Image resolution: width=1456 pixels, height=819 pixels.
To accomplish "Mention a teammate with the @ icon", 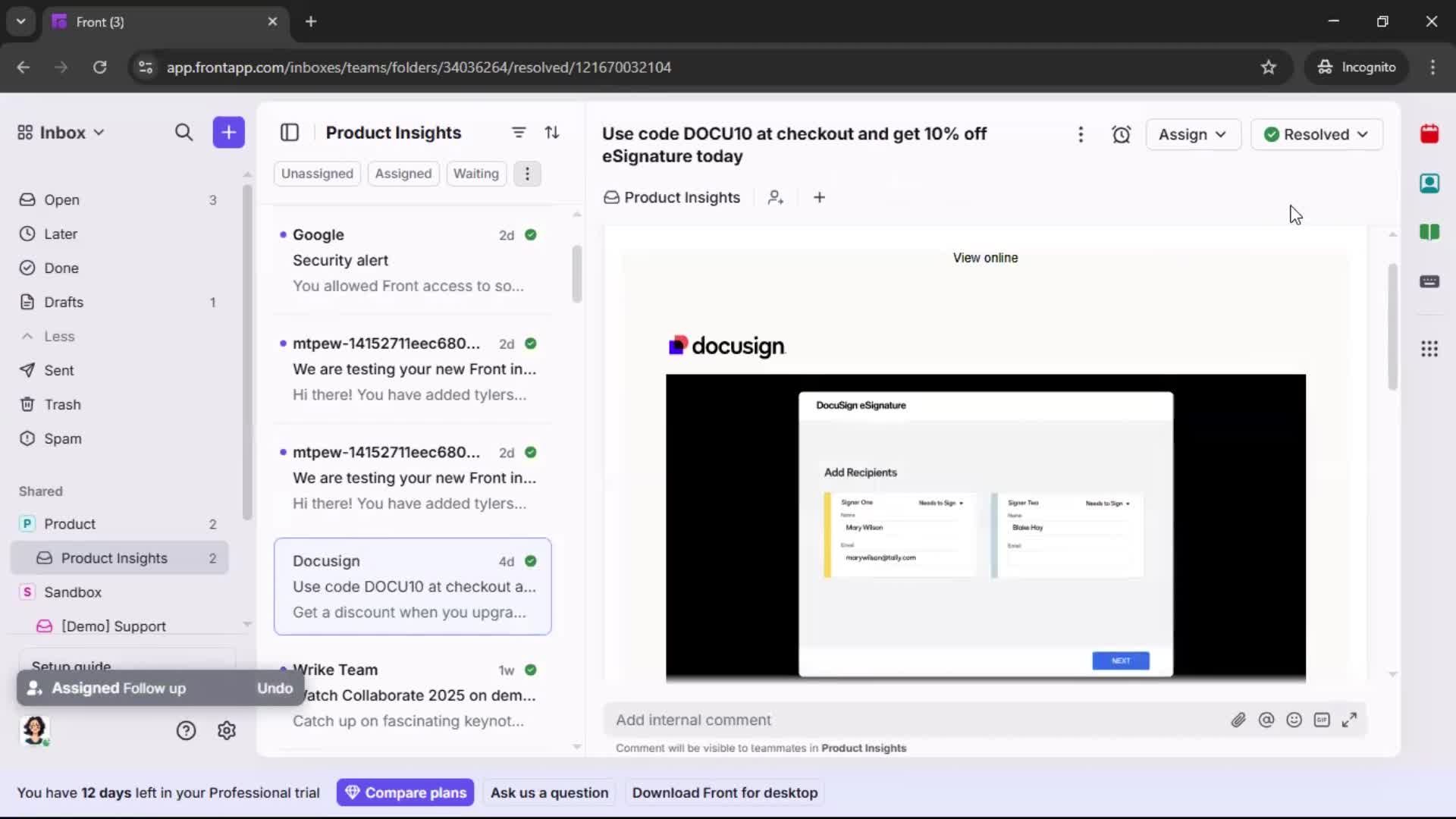I will point(1267,720).
